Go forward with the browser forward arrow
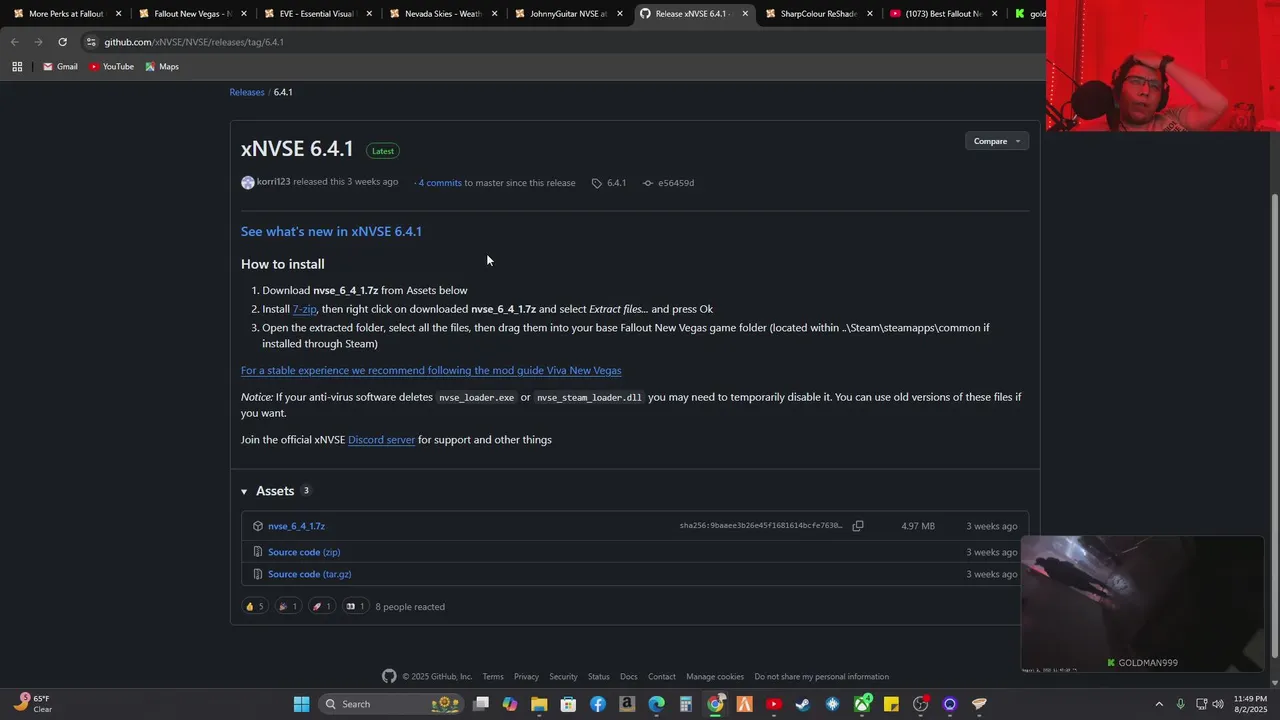This screenshot has height=720, width=1280. (38, 42)
